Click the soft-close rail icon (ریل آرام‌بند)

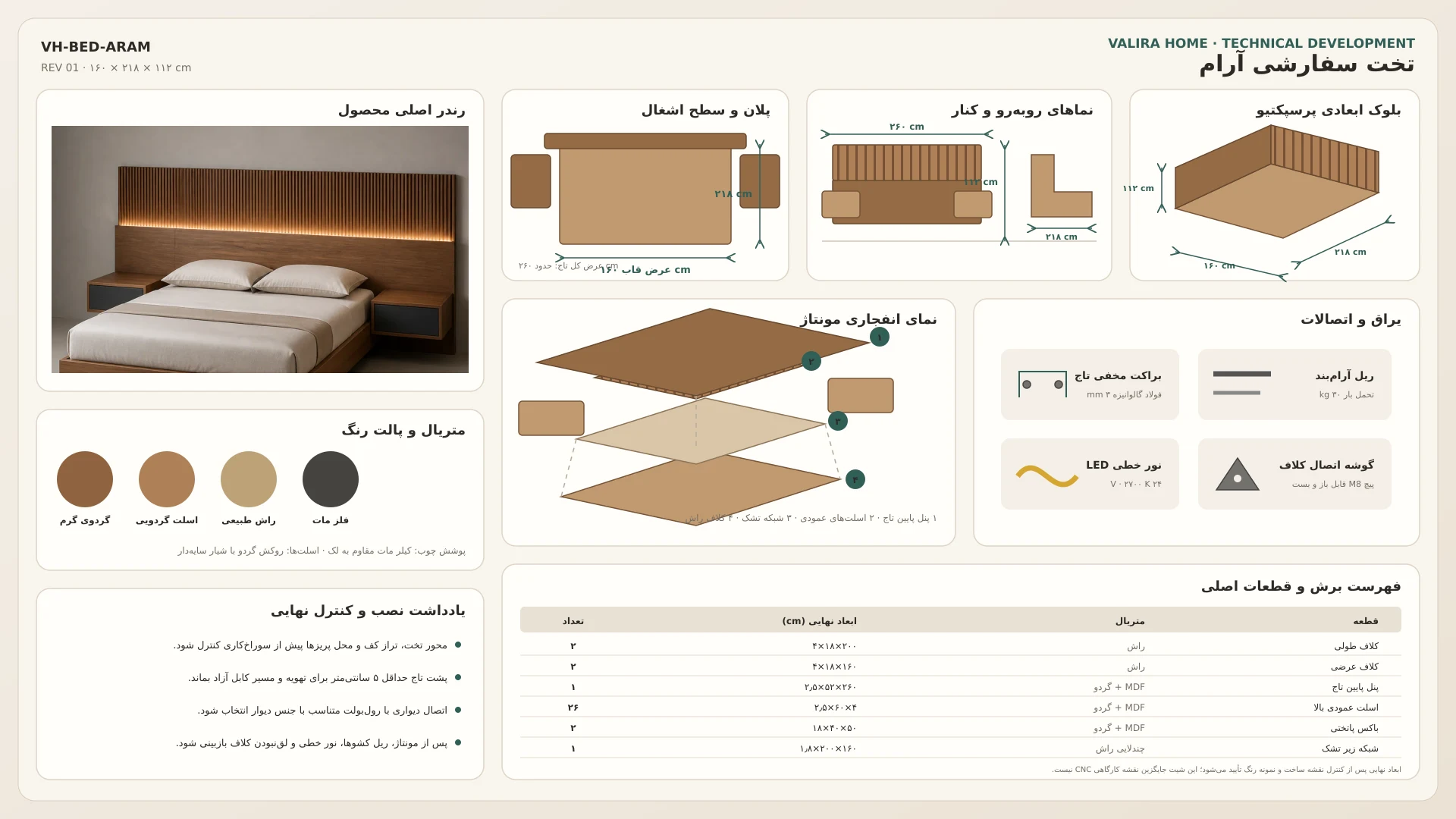click(1241, 384)
